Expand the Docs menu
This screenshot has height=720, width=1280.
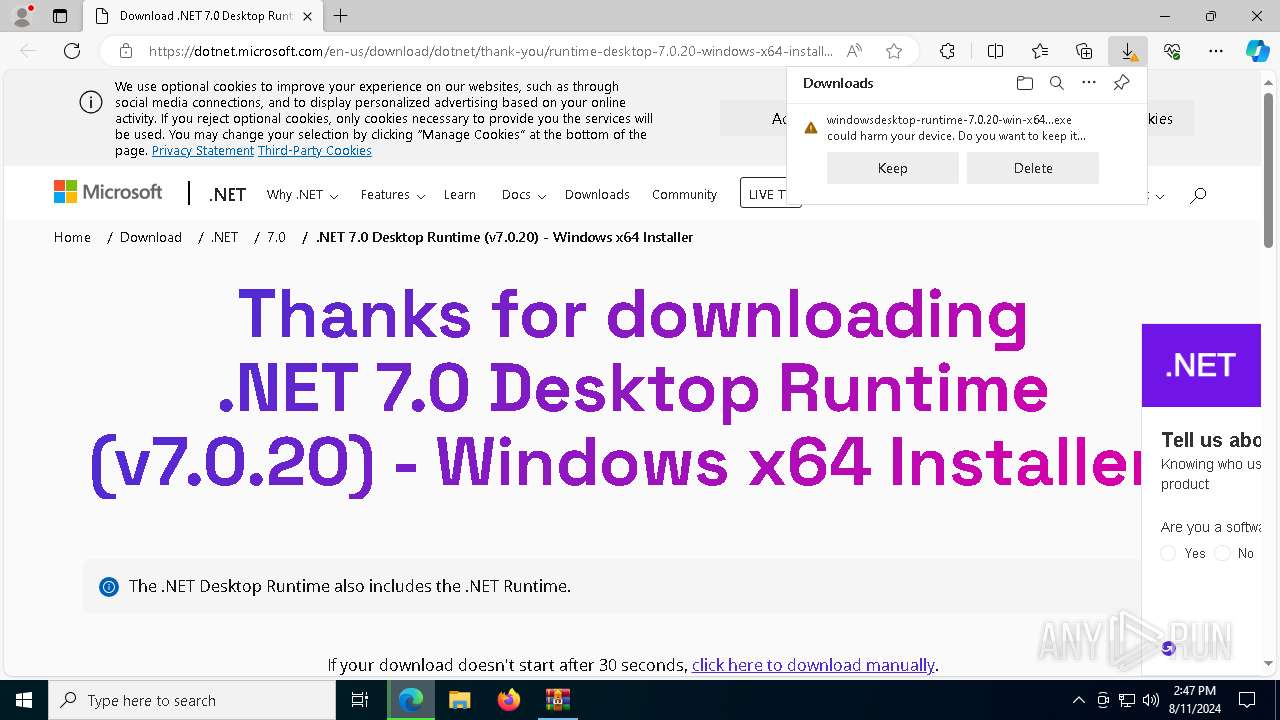523,195
